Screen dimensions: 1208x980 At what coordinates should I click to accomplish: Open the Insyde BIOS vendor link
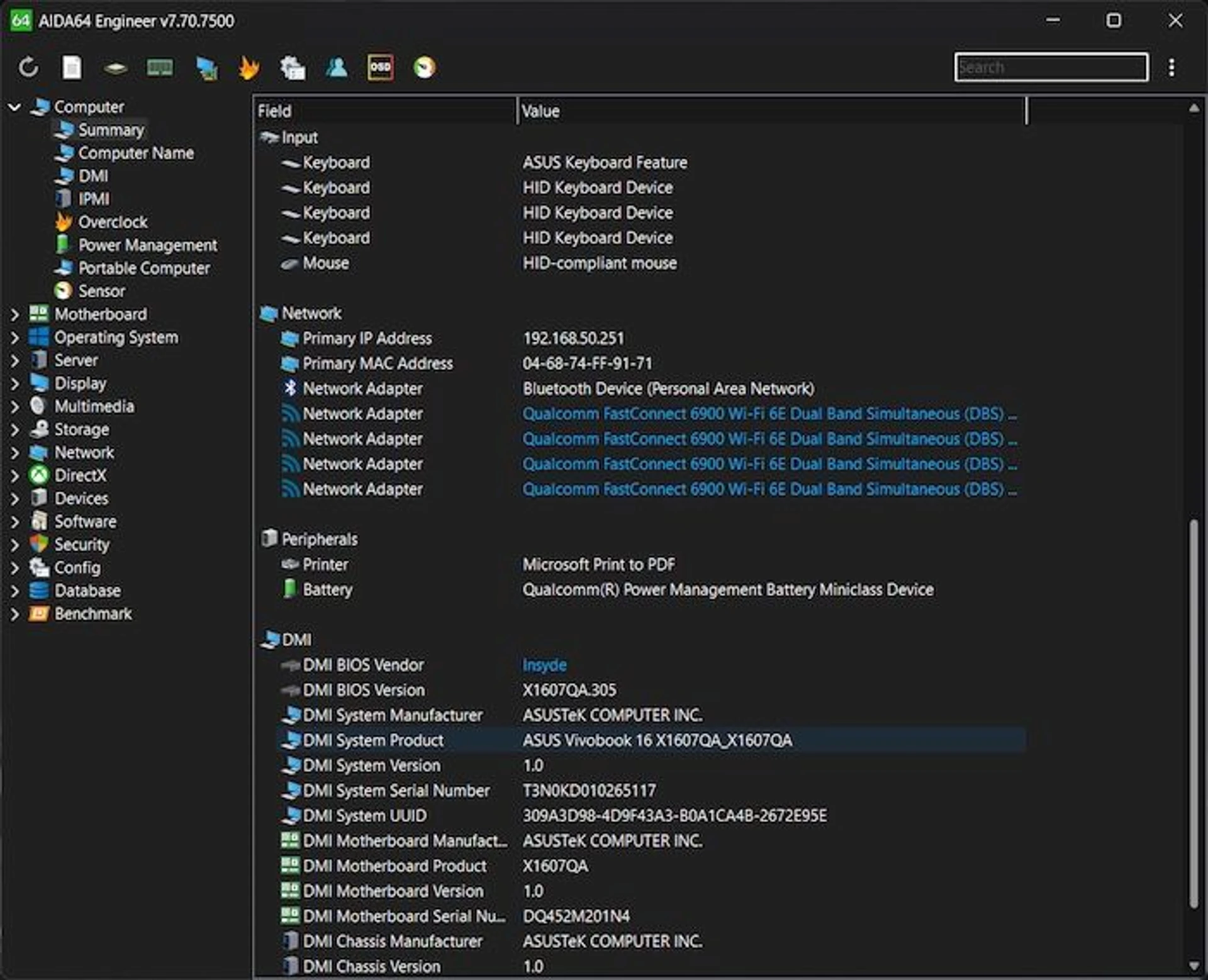click(544, 665)
